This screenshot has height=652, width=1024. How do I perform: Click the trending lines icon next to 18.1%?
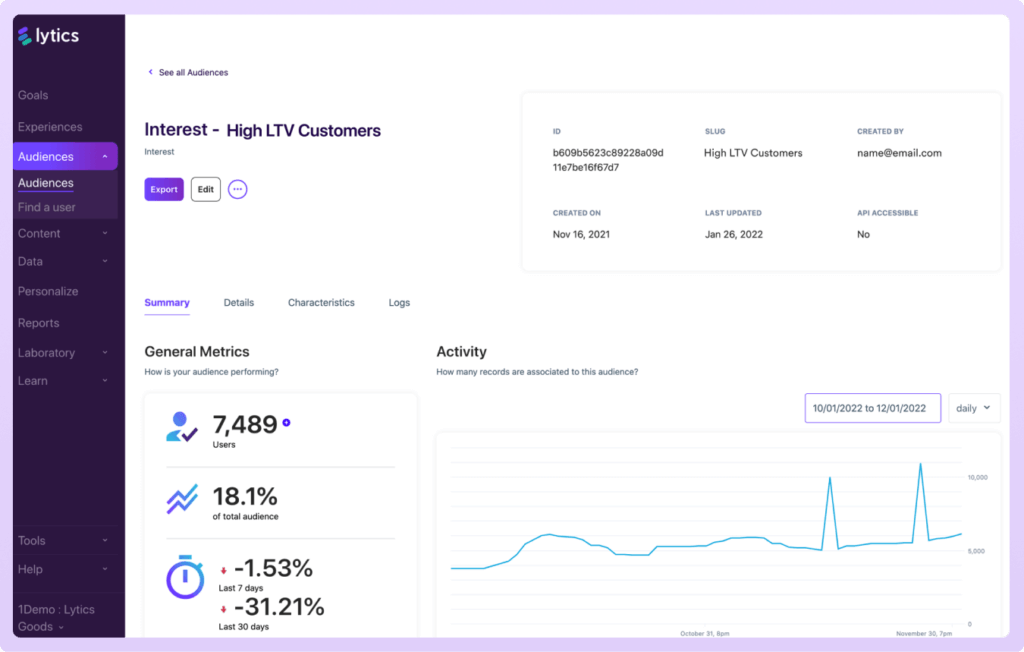(183, 497)
